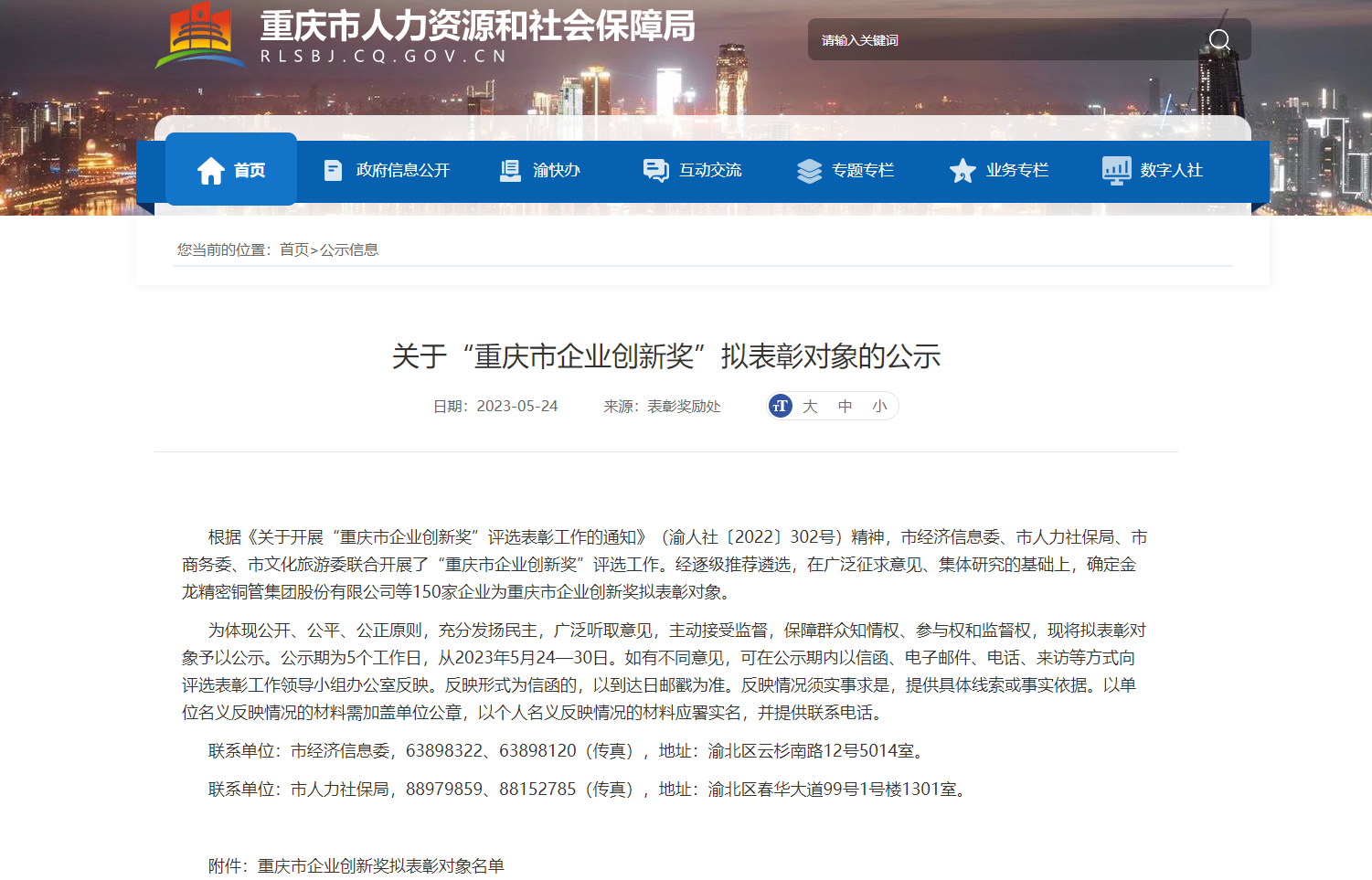Open the 首页 navigation tab
This screenshot has width=1372, height=880.
(231, 169)
